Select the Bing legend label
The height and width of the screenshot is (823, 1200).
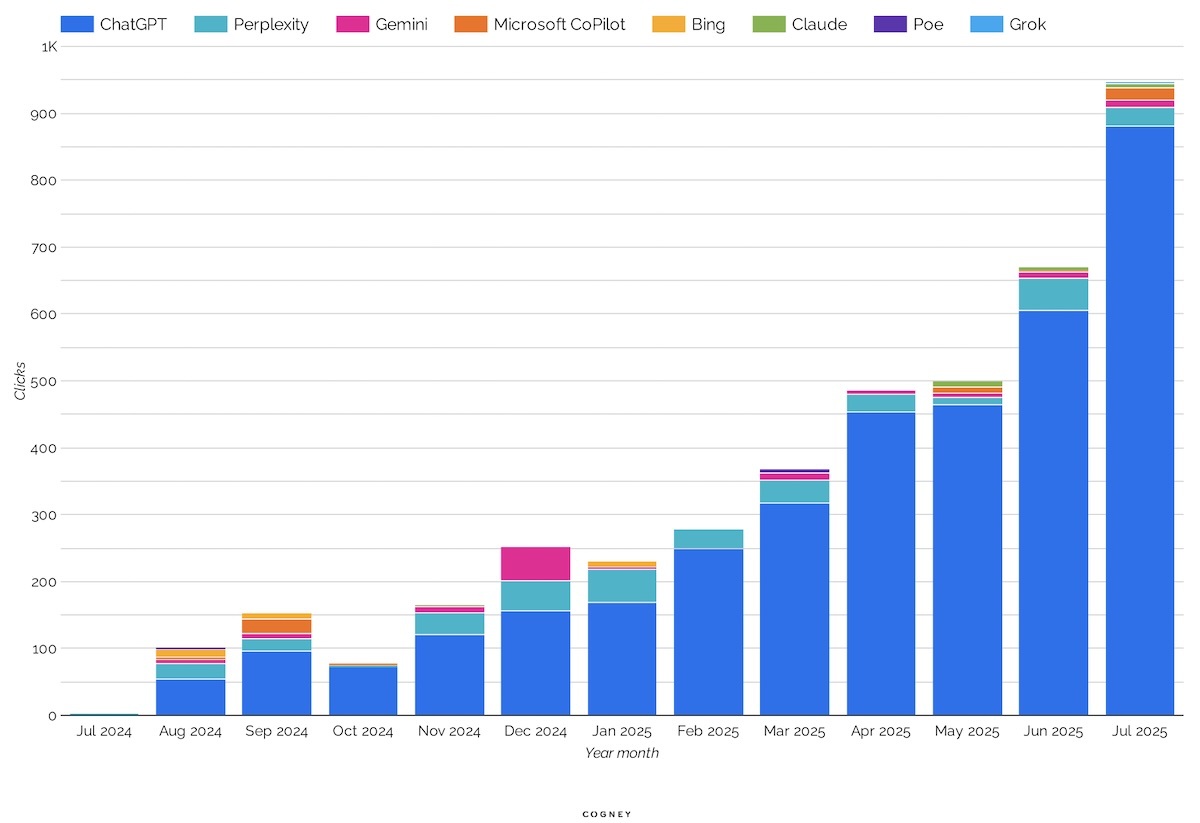pos(708,25)
